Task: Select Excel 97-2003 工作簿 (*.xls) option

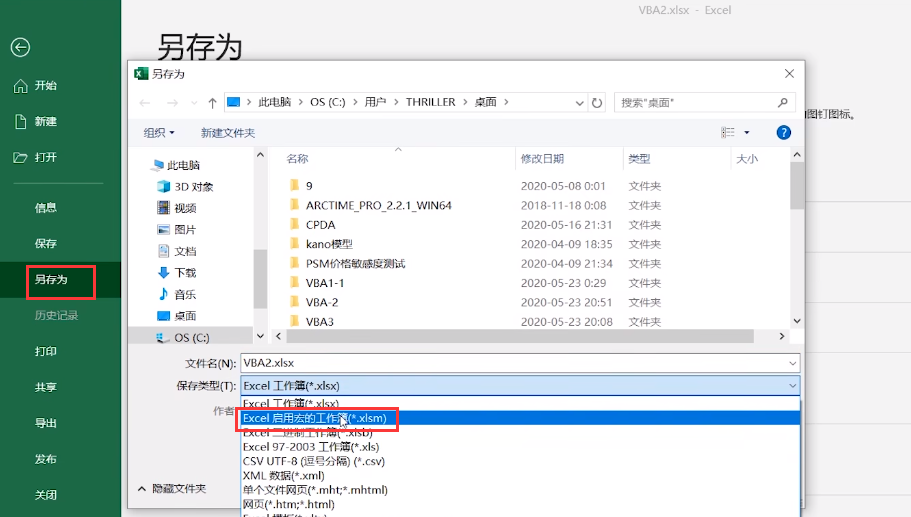Action: pyautogui.click(x=520, y=447)
